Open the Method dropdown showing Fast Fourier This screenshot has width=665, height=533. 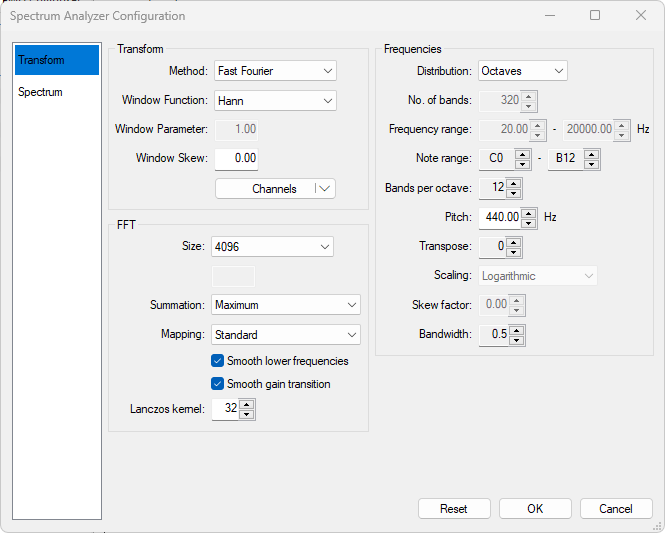pyautogui.click(x=275, y=71)
